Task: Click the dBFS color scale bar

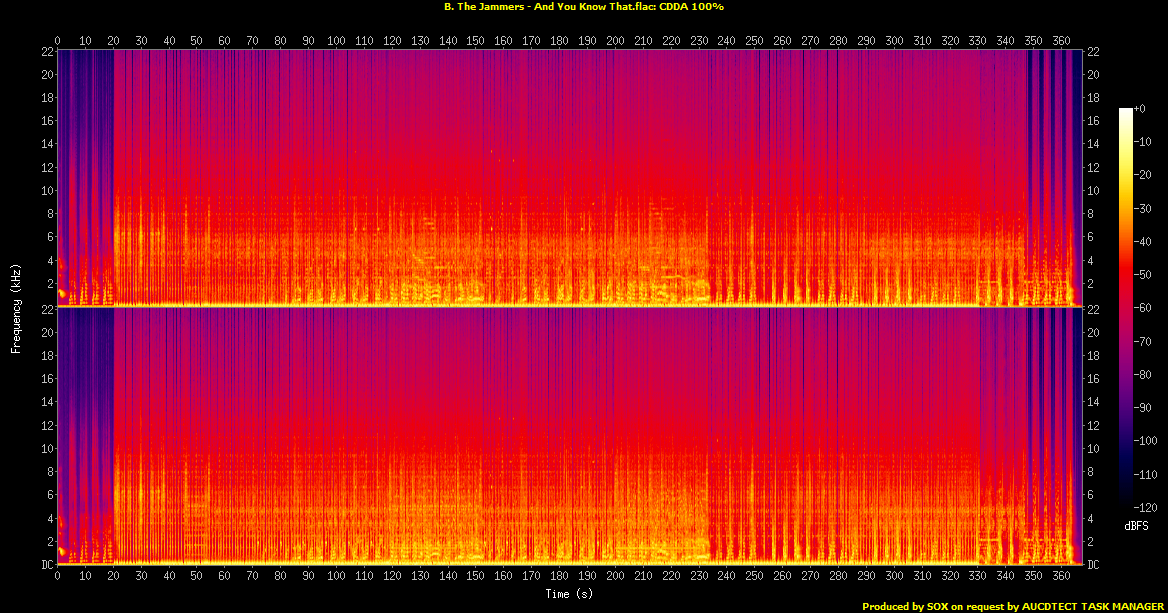Action: click(1125, 308)
